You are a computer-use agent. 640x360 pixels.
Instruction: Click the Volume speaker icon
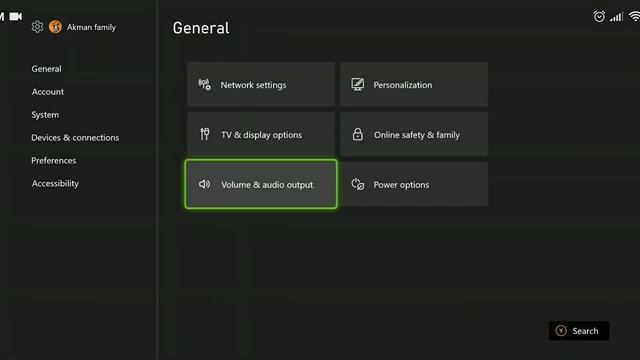(204, 184)
